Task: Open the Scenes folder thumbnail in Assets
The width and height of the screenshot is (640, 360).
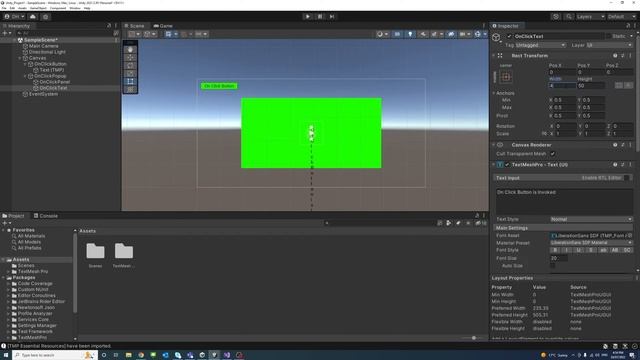Action: [x=96, y=251]
